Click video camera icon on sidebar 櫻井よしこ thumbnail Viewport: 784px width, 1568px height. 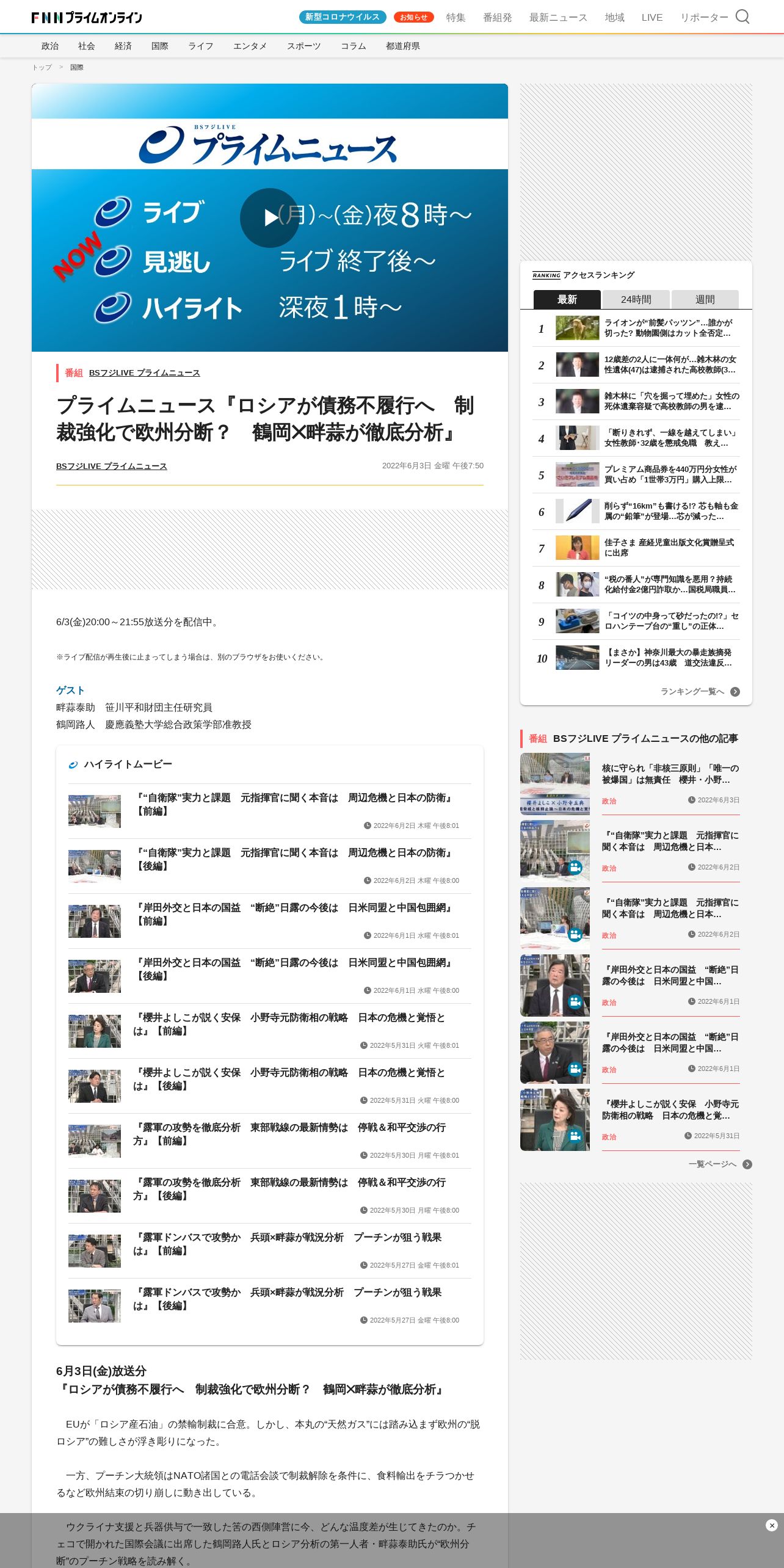pos(575,1136)
